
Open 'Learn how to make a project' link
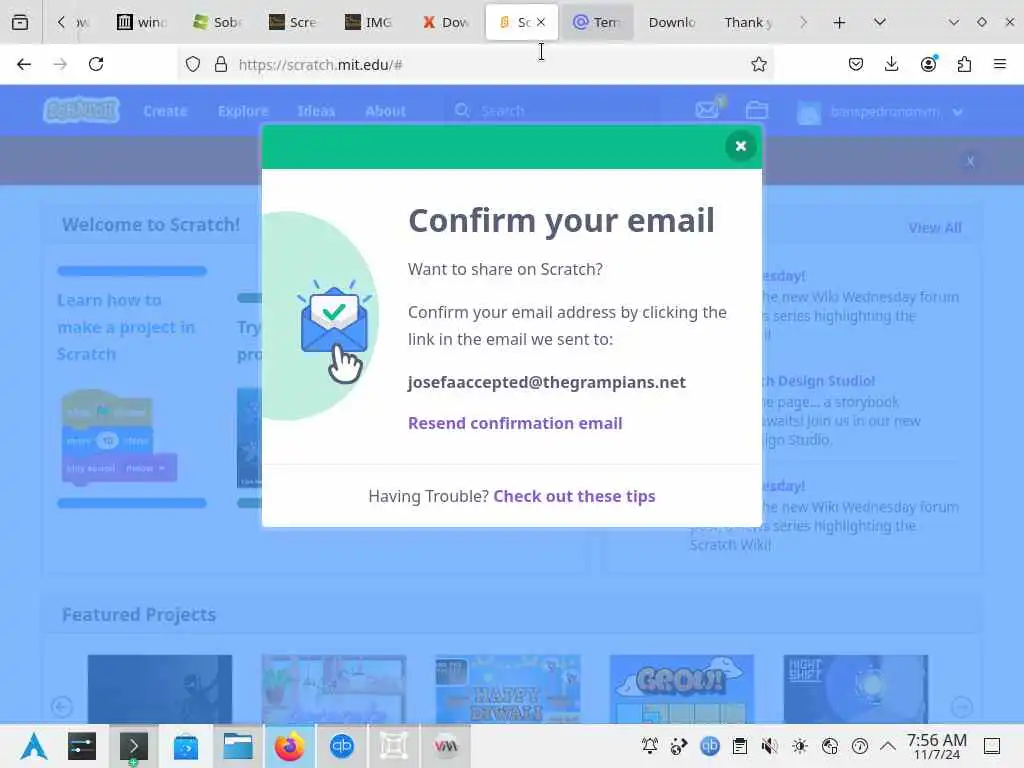(125, 327)
